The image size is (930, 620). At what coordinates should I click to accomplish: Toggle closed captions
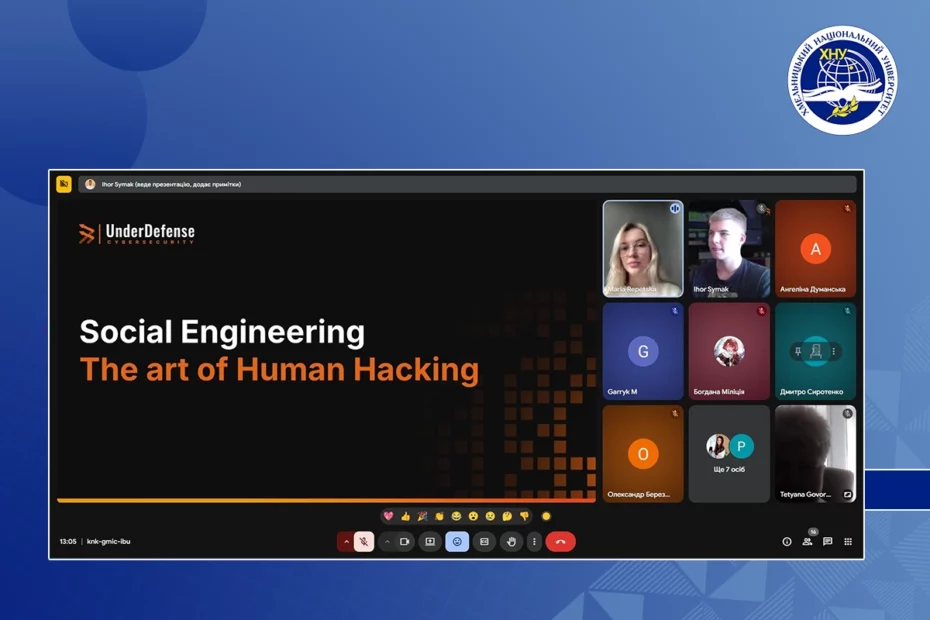[x=484, y=542]
